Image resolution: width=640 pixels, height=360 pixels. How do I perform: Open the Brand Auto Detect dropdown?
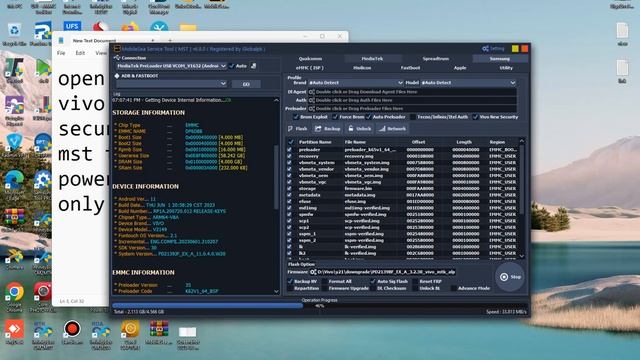coord(356,82)
